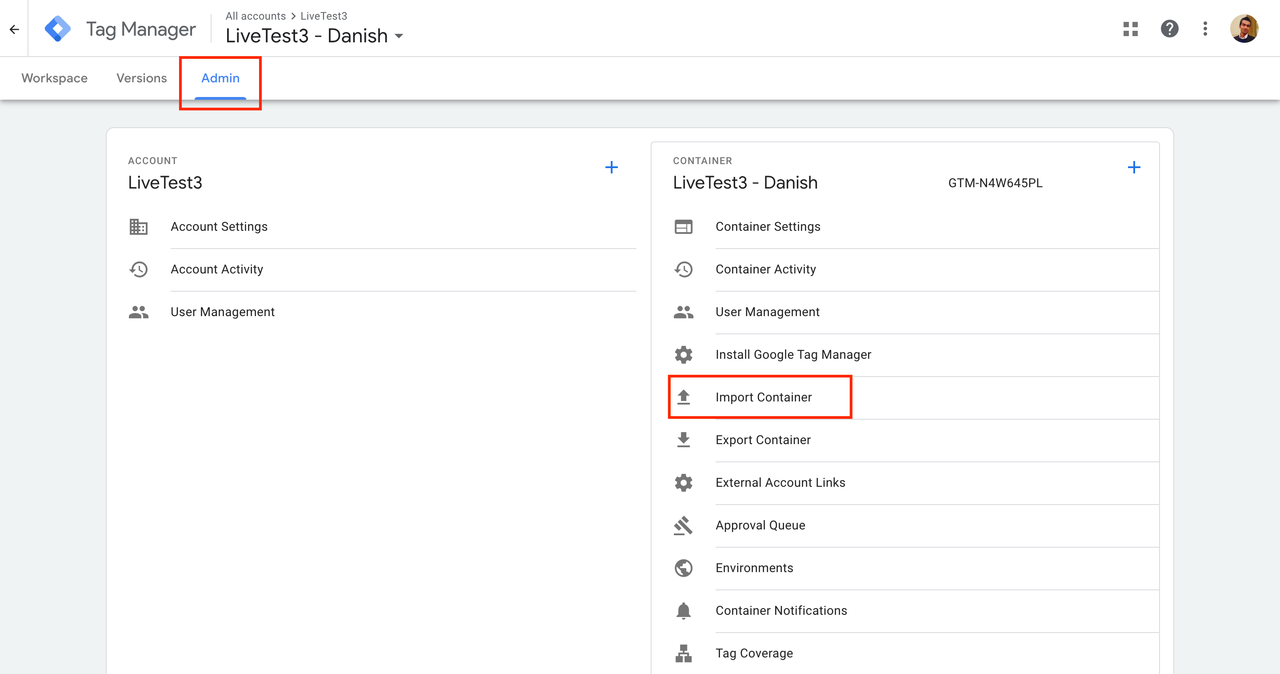Click the Tag Coverage sitemap icon

(x=684, y=653)
